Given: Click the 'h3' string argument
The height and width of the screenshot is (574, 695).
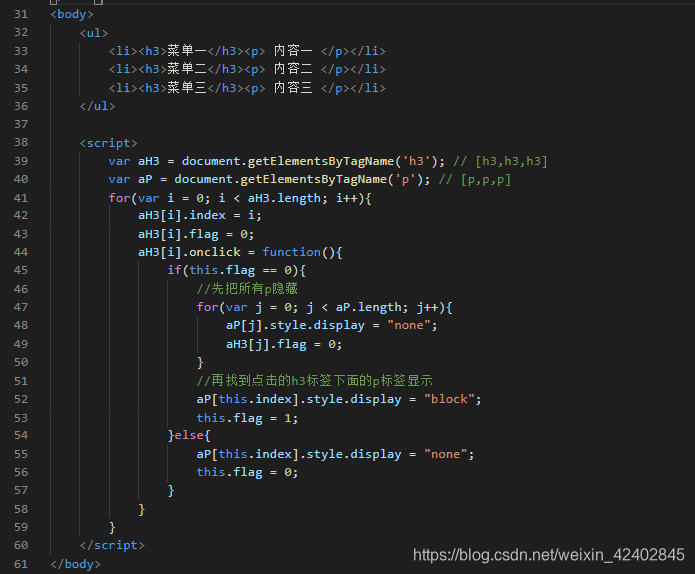Looking at the screenshot, I should tap(416, 161).
